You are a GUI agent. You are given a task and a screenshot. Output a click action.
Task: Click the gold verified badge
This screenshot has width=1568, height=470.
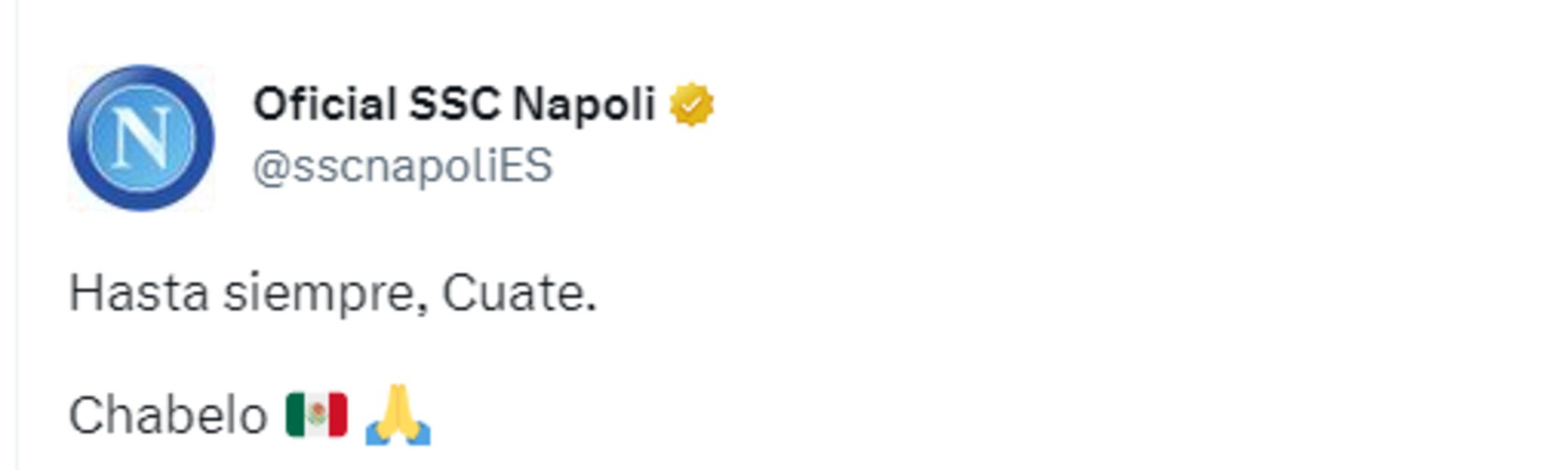coord(691,105)
